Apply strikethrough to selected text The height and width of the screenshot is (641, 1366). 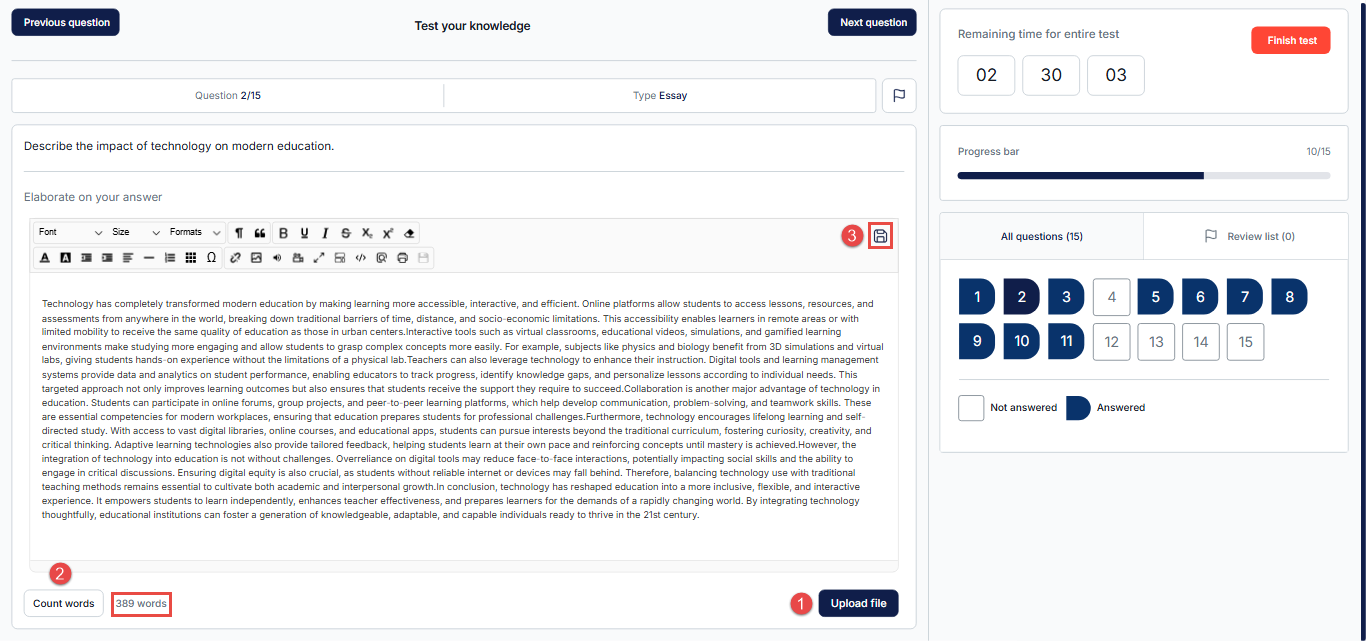[x=346, y=233]
